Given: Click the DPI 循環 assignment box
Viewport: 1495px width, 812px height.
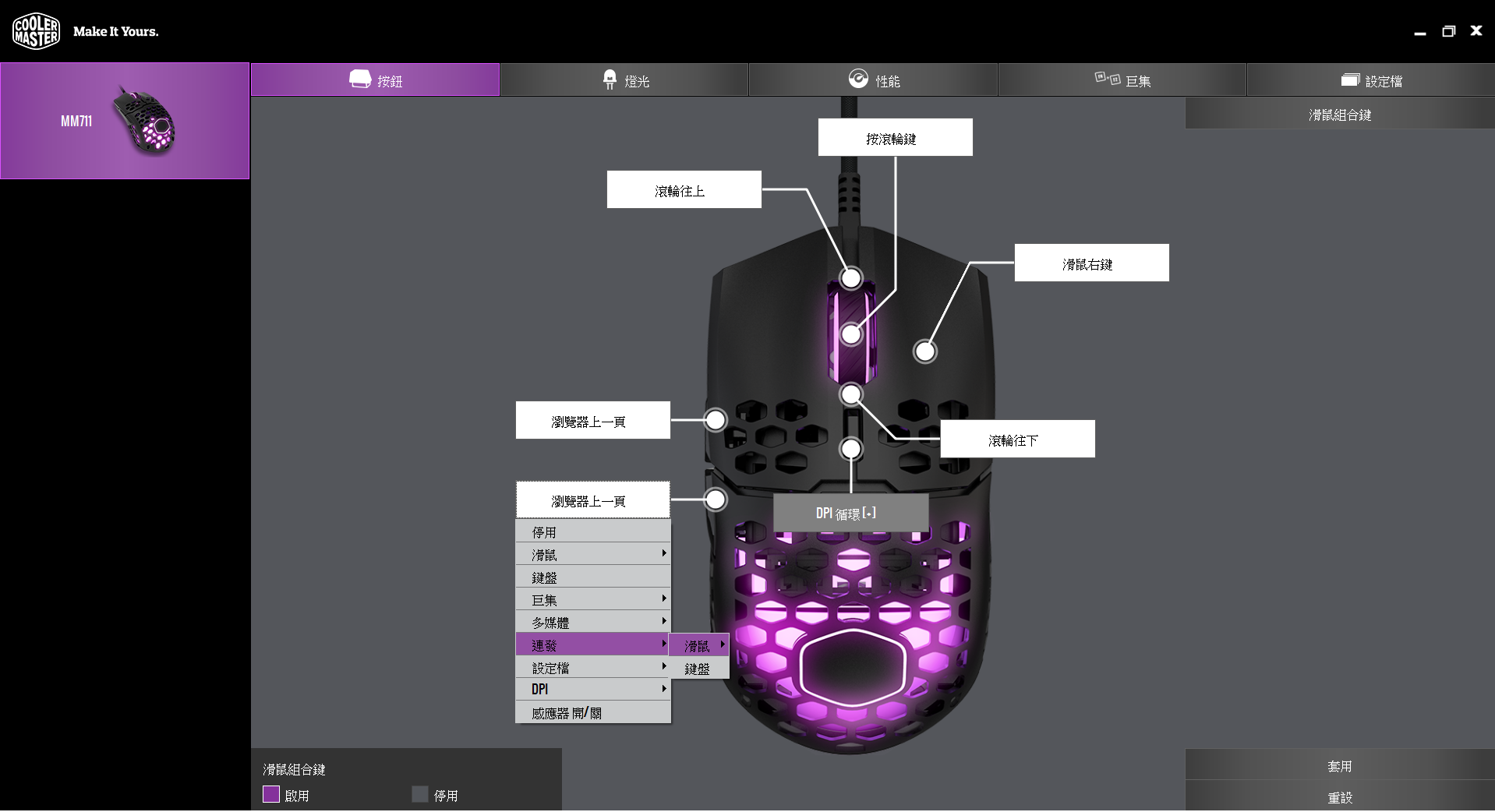Looking at the screenshot, I should tap(850, 513).
